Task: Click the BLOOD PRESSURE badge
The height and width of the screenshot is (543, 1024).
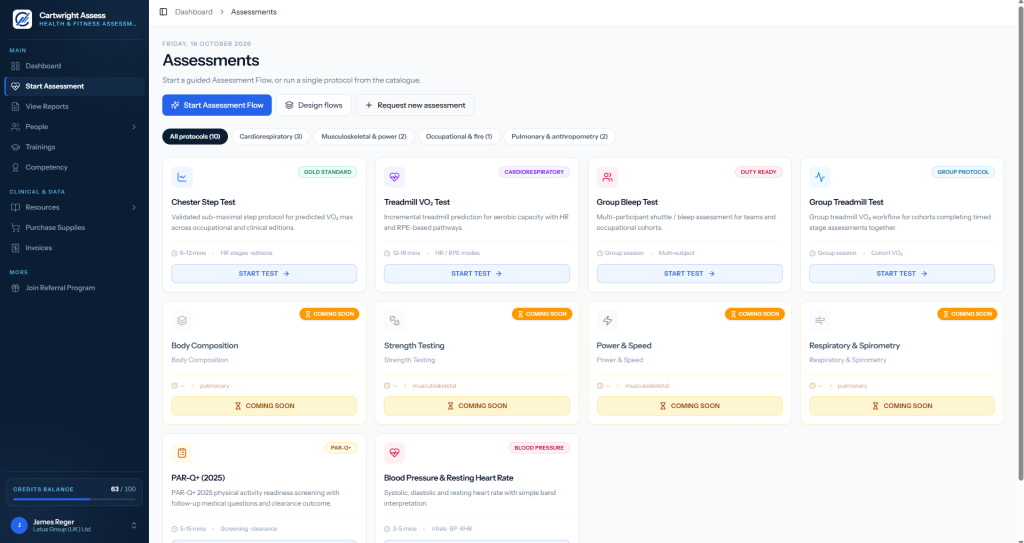Action: [539, 448]
